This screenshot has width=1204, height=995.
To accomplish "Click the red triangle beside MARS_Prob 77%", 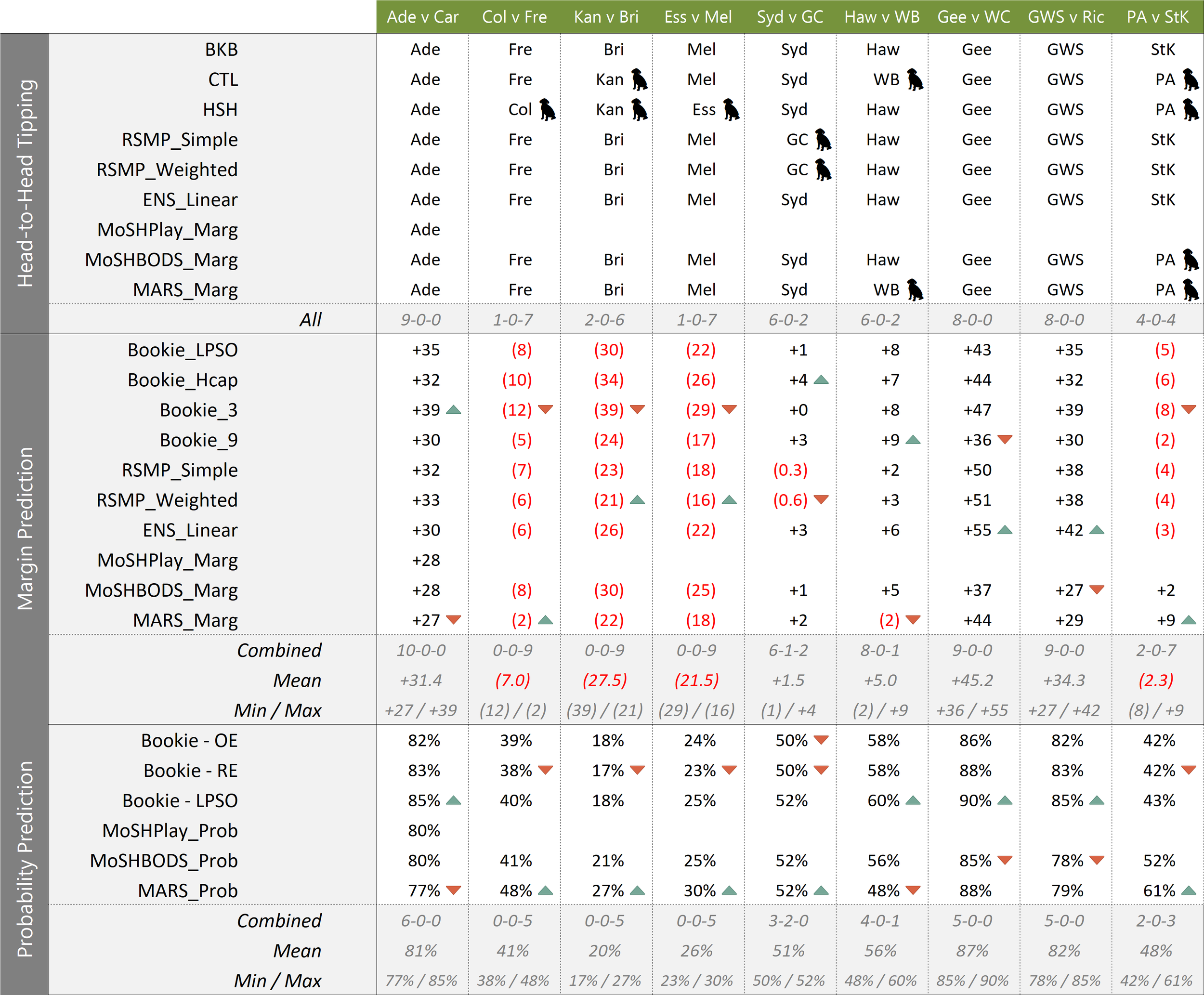I will click(x=453, y=890).
